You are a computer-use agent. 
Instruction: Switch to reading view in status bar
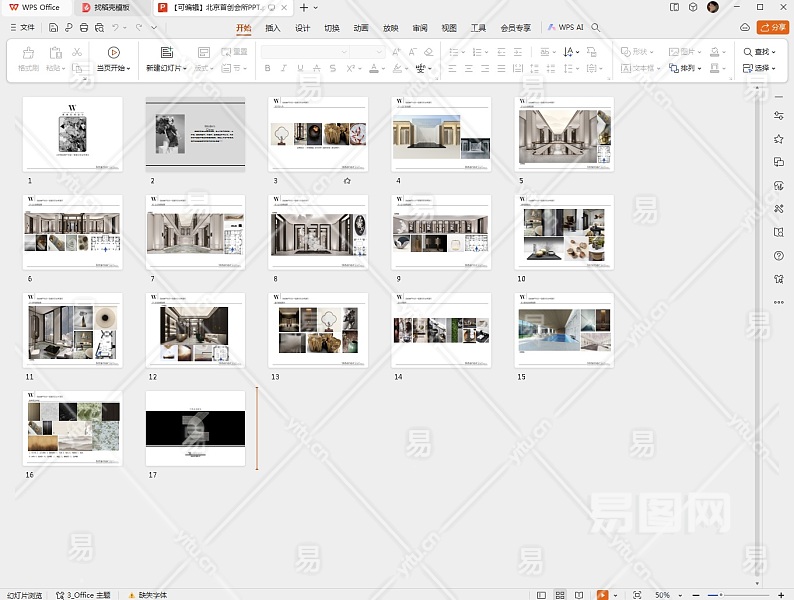click(x=579, y=594)
